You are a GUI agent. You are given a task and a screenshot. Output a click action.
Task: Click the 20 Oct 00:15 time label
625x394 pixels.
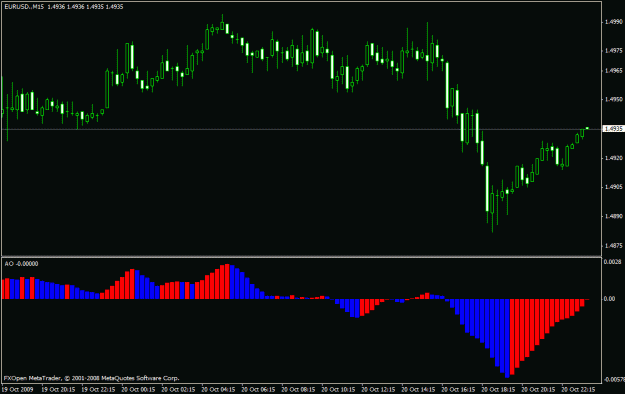click(138, 389)
